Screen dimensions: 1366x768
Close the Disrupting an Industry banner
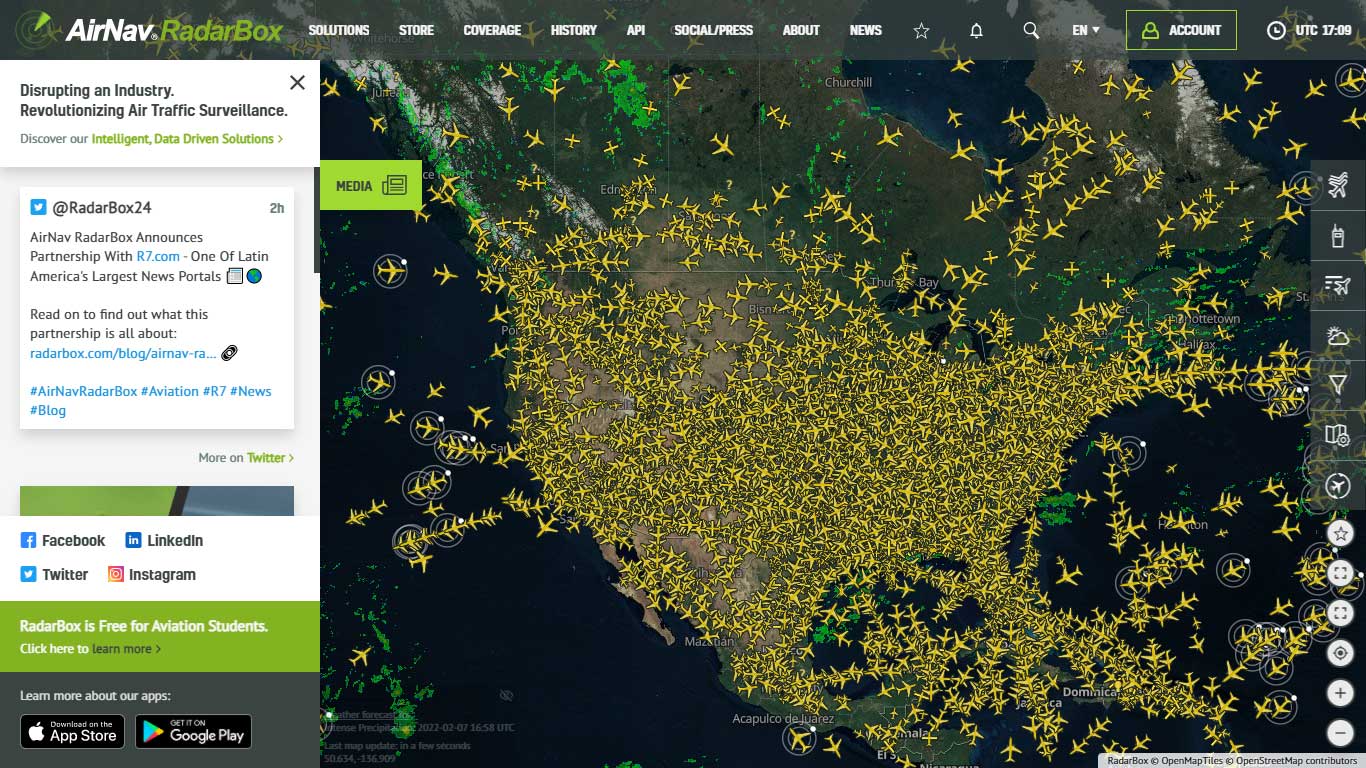pyautogui.click(x=297, y=82)
